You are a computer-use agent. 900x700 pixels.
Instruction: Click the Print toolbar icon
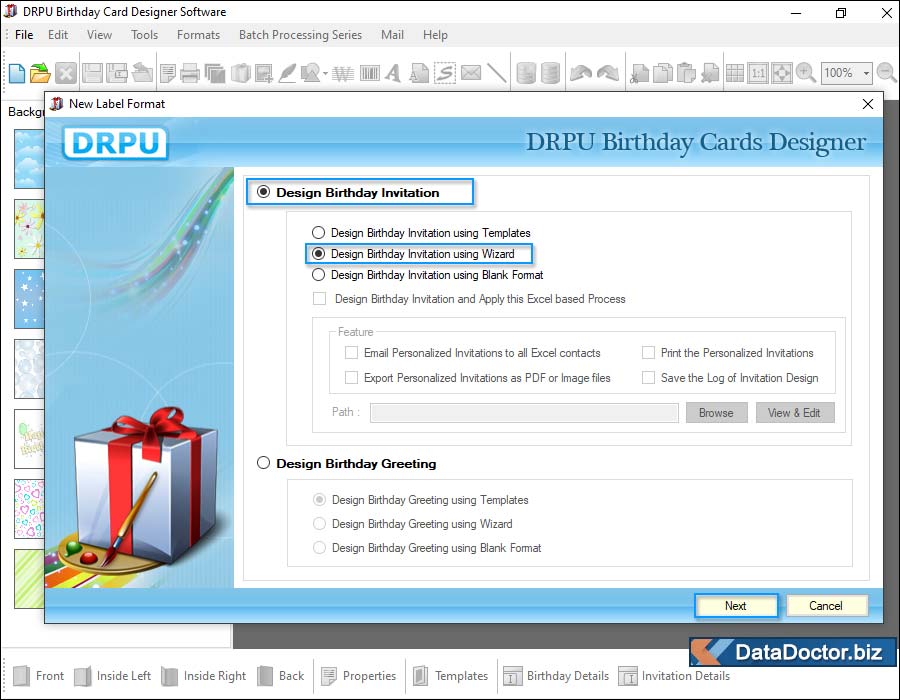pyautogui.click(x=189, y=73)
